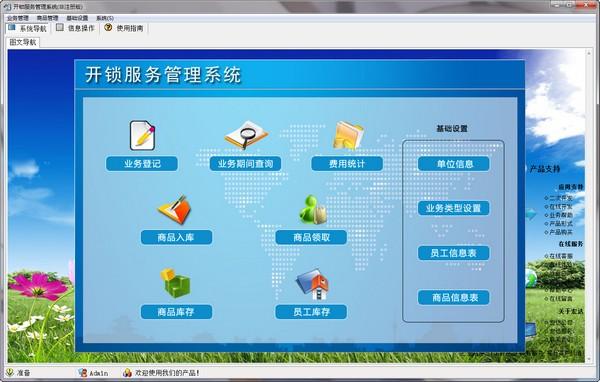
Task: Click the 业务登记 notepad-and-pencil icon
Action: pyautogui.click(x=142, y=135)
